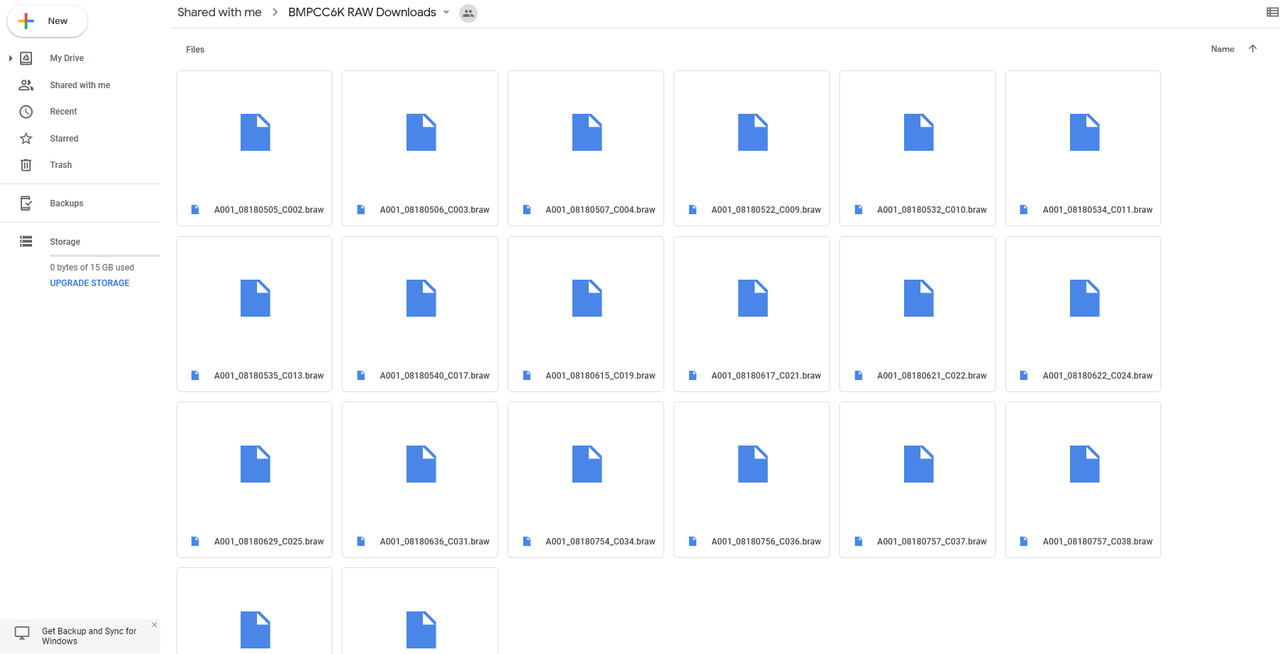Select file A001_08180507_C004.braw thumbnail
This screenshot has width=1280, height=654.
(x=587, y=133)
